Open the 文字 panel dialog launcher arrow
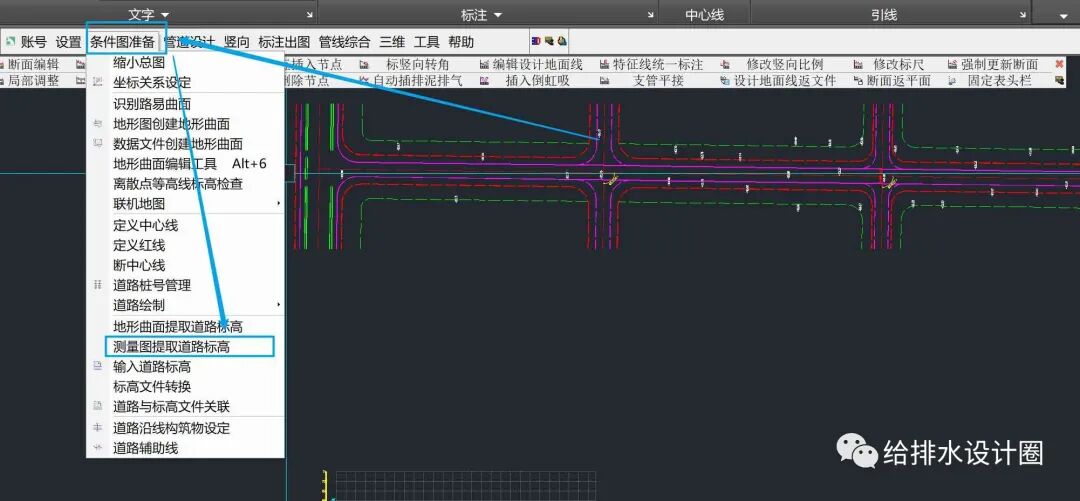The width and height of the screenshot is (1080, 501). pyautogui.click(x=309, y=15)
